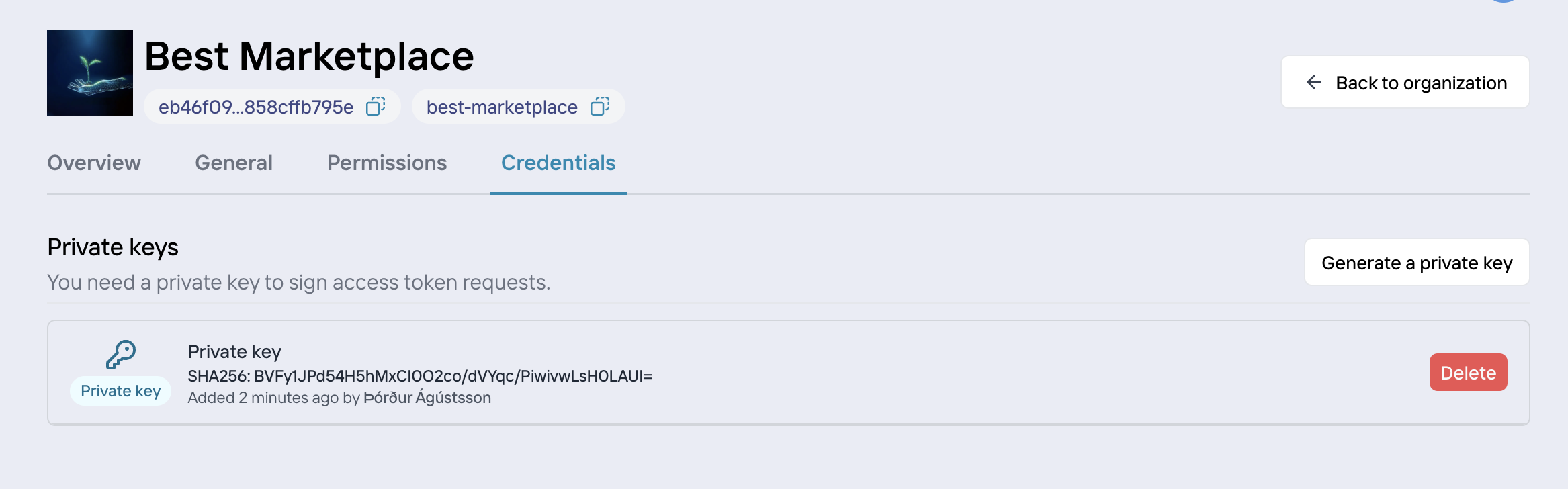Select the SHA256 fingerprint text
This screenshot has height=489, width=1568.
420,375
